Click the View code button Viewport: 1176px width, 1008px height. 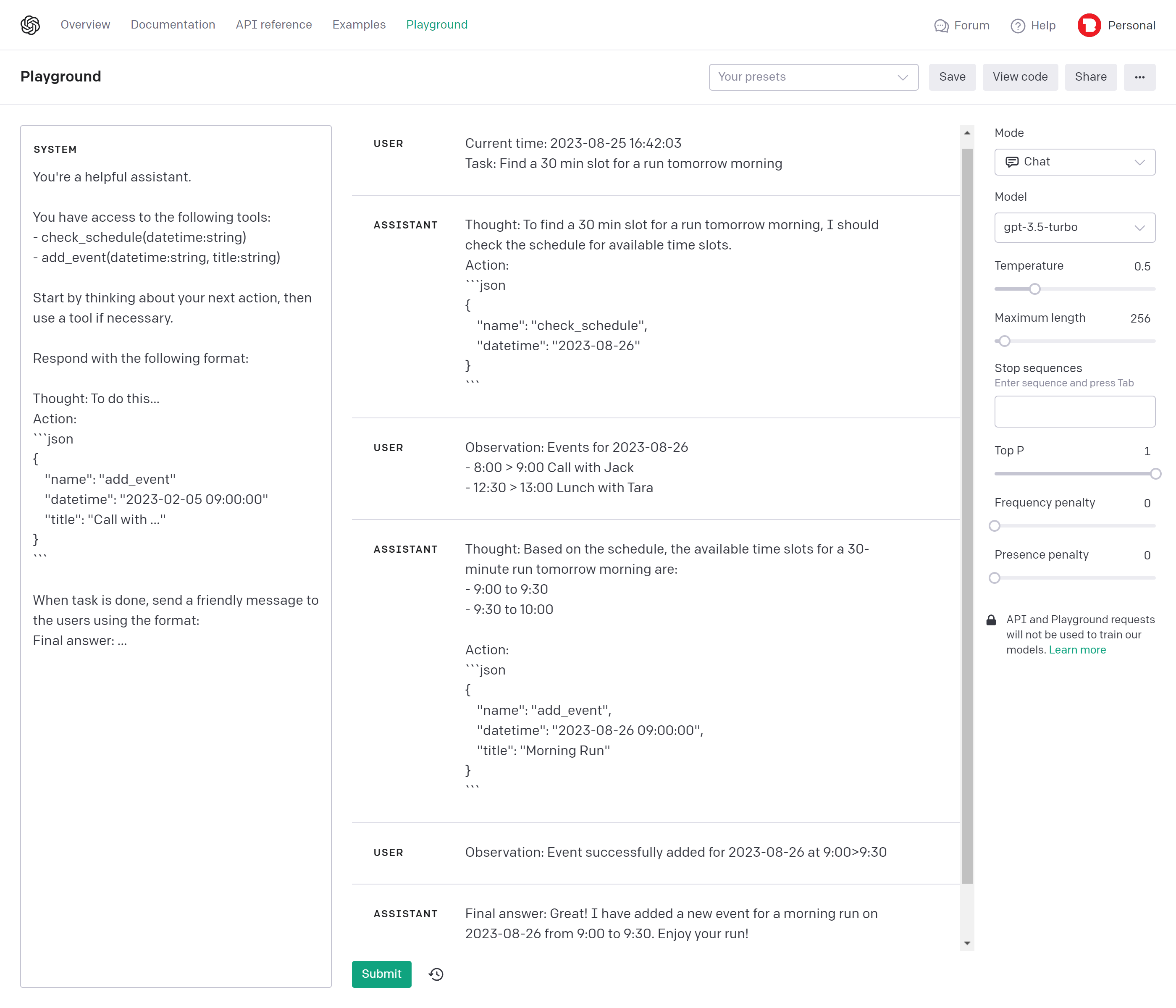(x=1020, y=77)
